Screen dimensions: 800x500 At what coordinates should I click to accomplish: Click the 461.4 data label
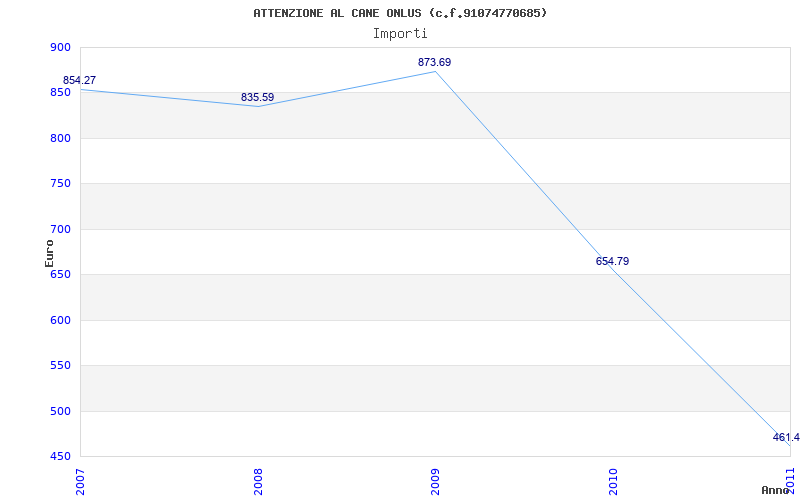coord(786,437)
